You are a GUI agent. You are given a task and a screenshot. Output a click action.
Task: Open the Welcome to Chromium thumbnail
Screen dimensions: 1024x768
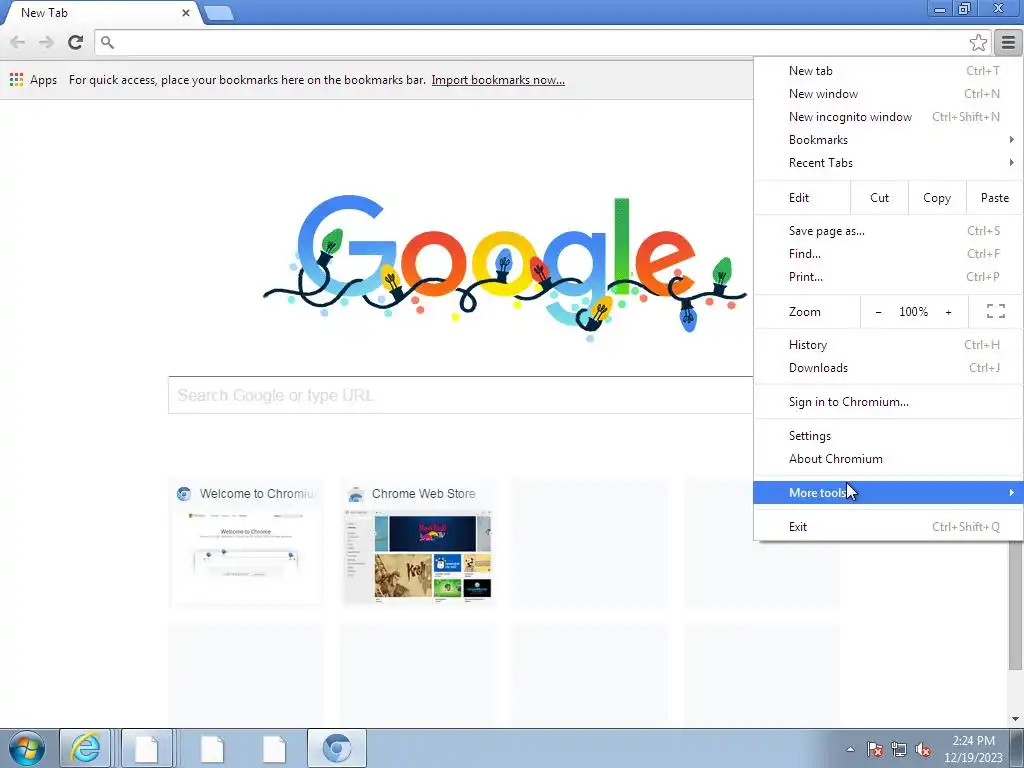[x=246, y=543]
